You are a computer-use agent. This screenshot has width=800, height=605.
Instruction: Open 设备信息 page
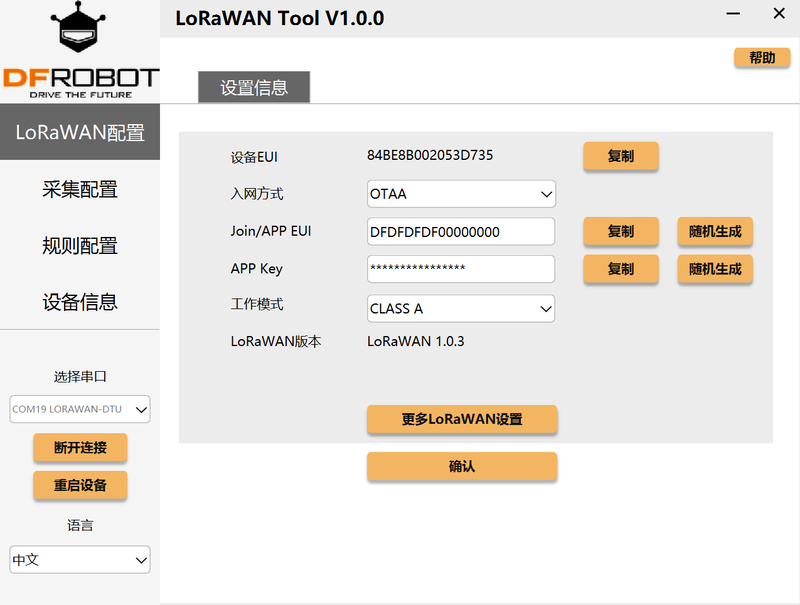[x=80, y=301]
